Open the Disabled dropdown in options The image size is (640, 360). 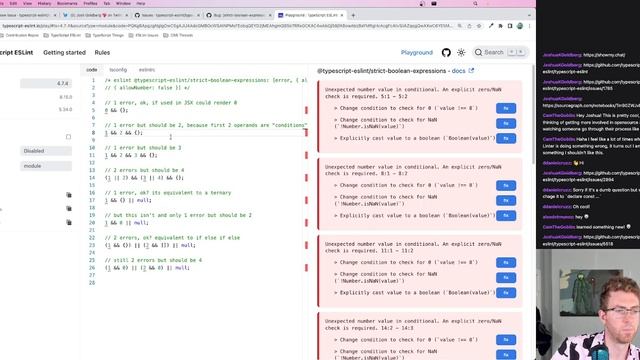(x=46, y=151)
